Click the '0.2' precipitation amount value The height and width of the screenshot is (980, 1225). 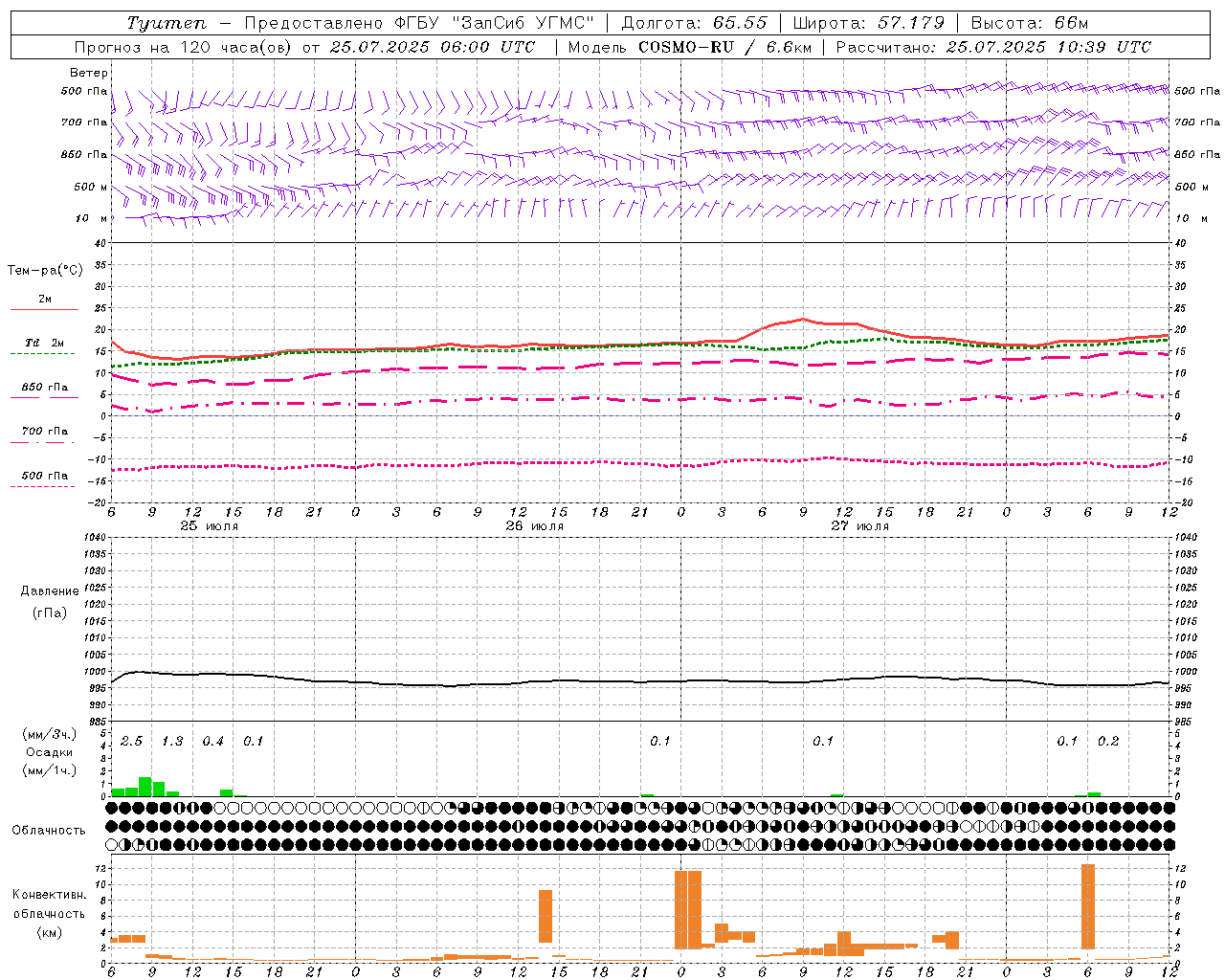(x=1108, y=742)
